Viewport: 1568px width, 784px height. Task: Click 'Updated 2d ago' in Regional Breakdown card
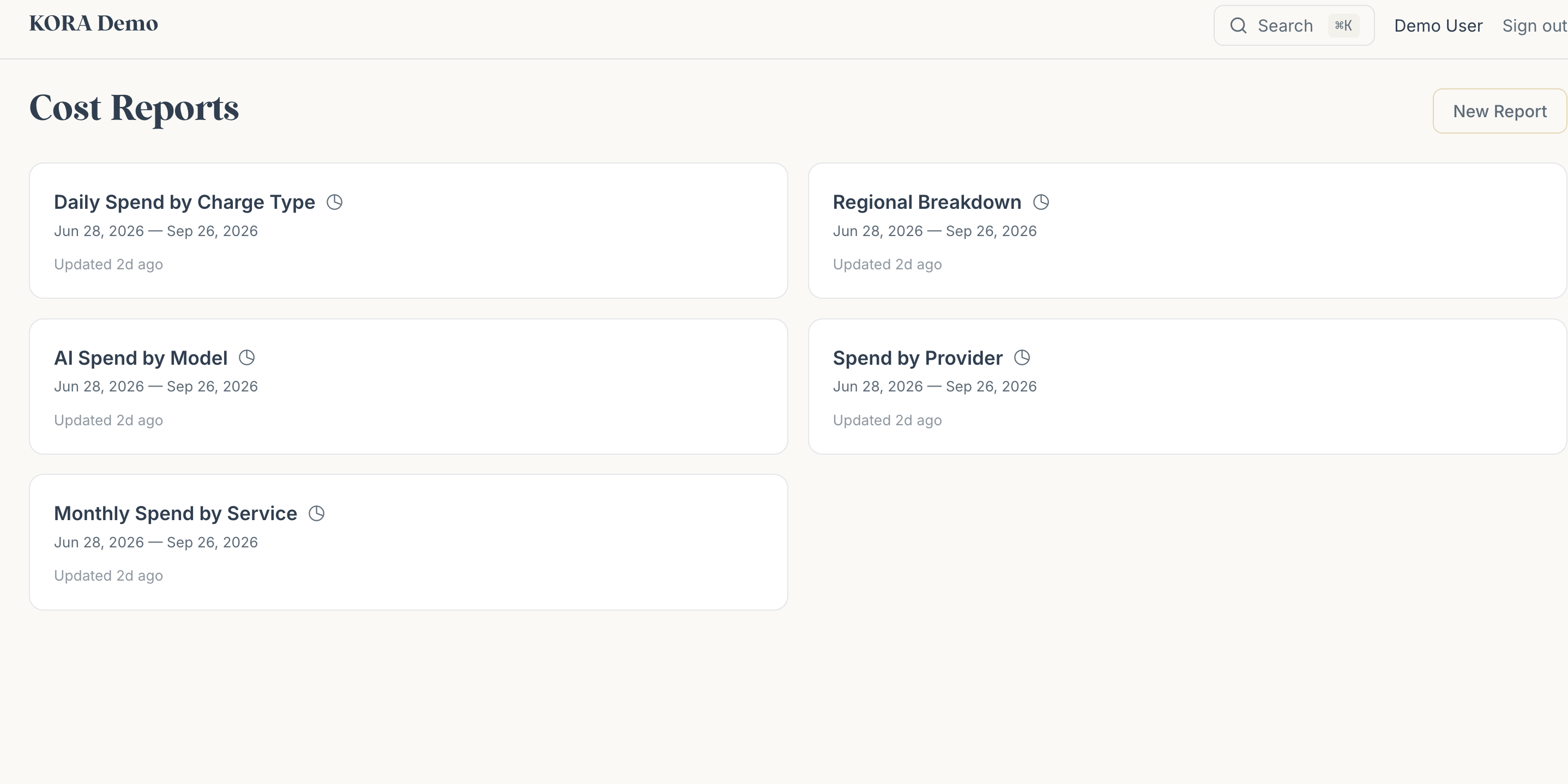click(x=887, y=265)
